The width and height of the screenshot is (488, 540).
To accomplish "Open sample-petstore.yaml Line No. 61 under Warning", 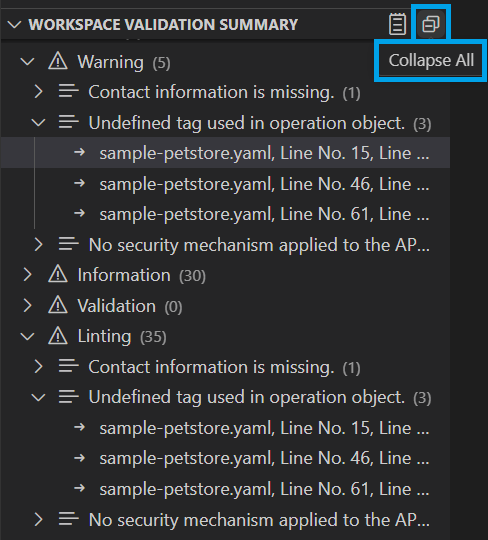I will 264,214.
